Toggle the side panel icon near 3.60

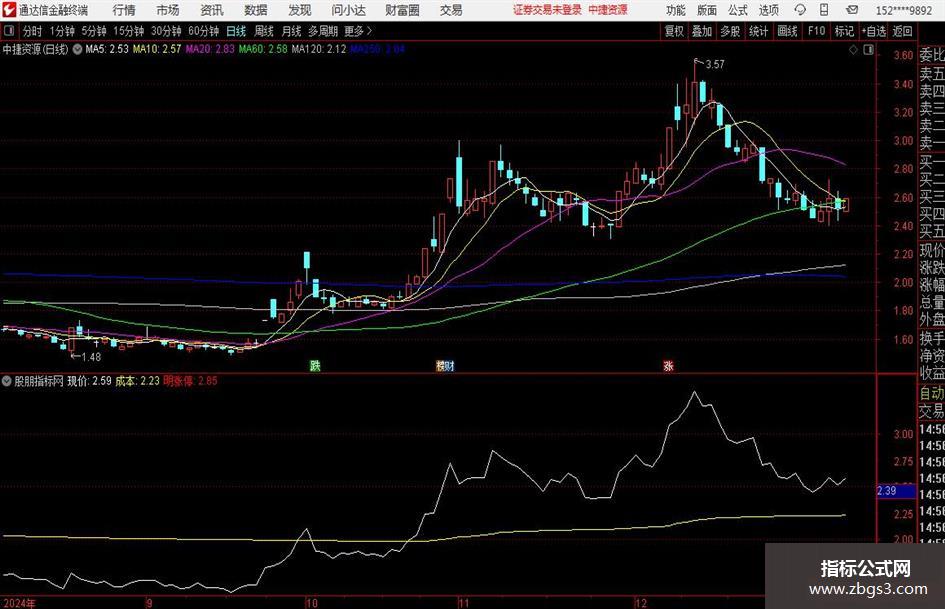(868, 50)
